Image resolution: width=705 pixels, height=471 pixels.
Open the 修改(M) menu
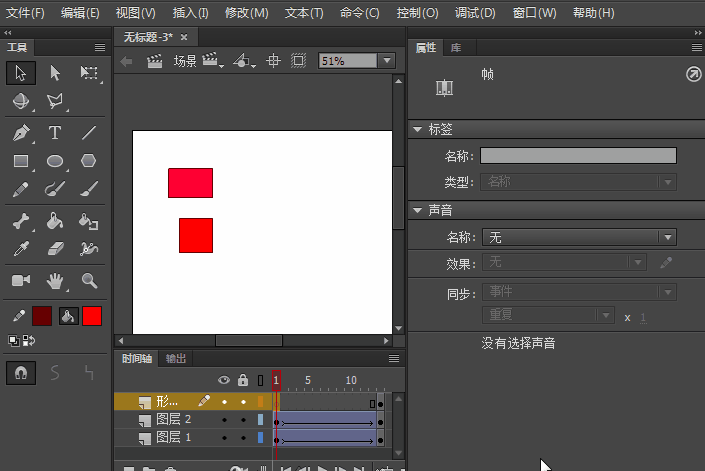coord(246,13)
